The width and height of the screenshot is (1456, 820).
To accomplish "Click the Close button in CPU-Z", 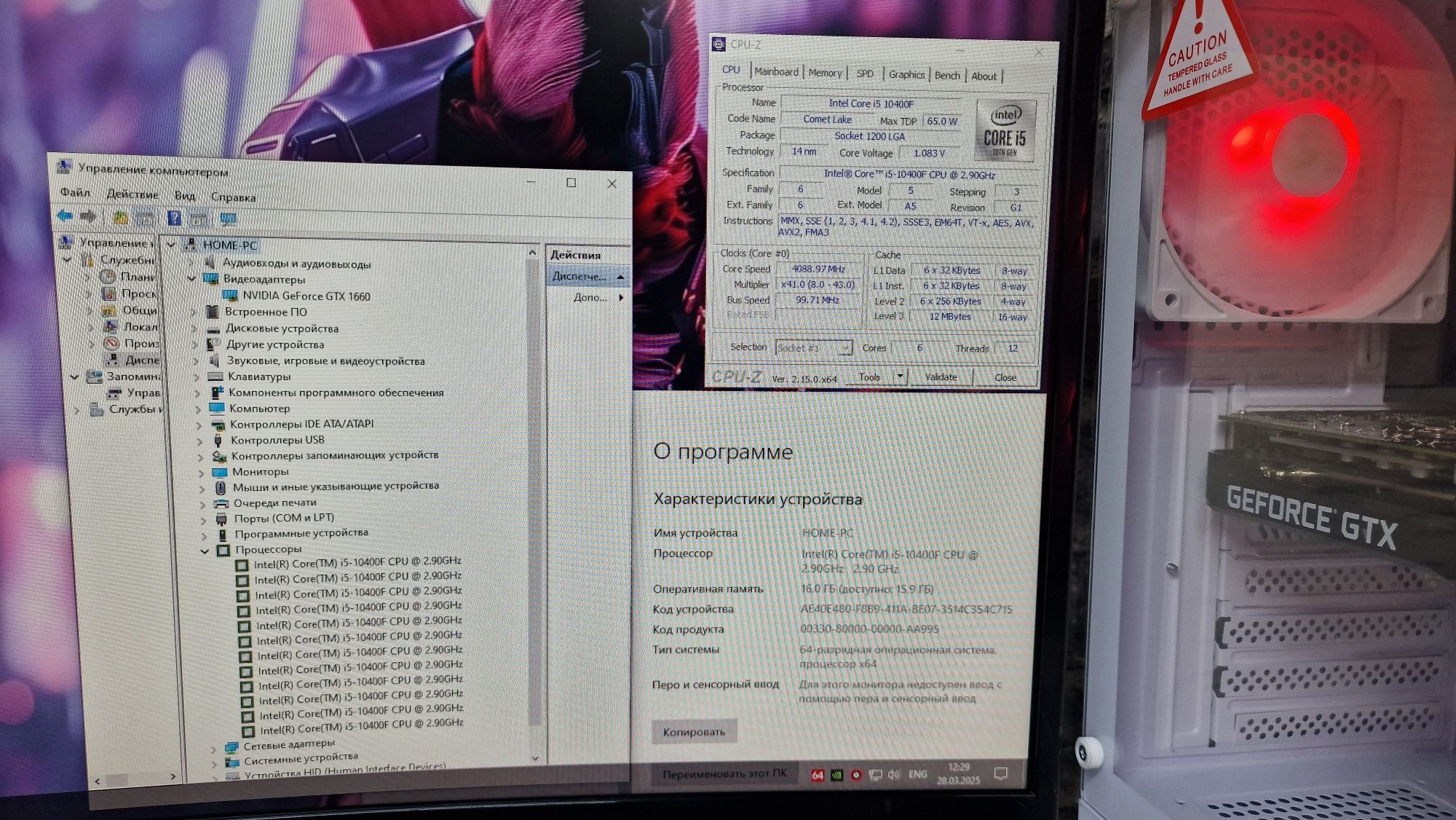I will coord(1005,377).
